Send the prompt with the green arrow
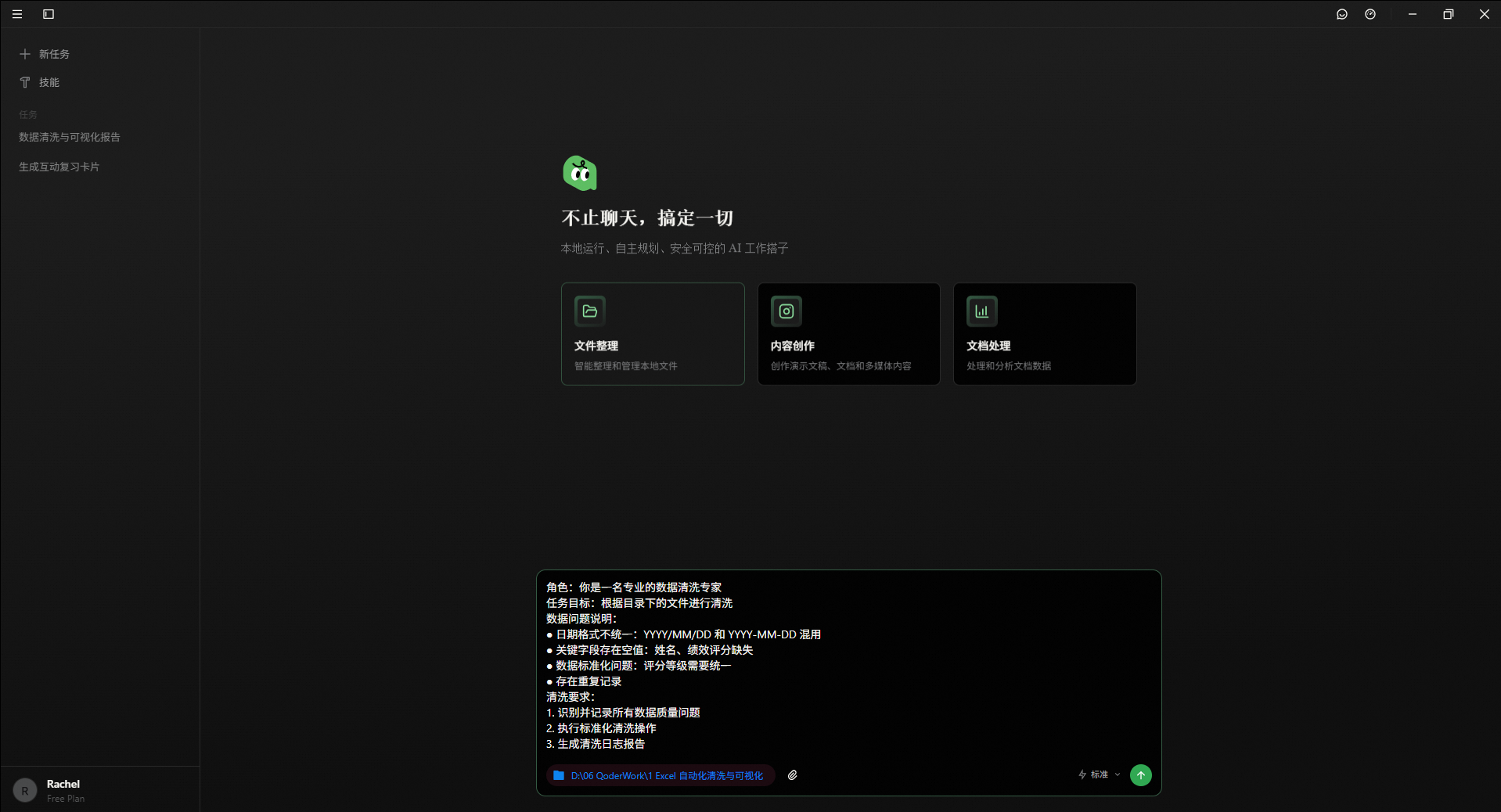Viewport: 1501px width, 812px height. (x=1141, y=775)
